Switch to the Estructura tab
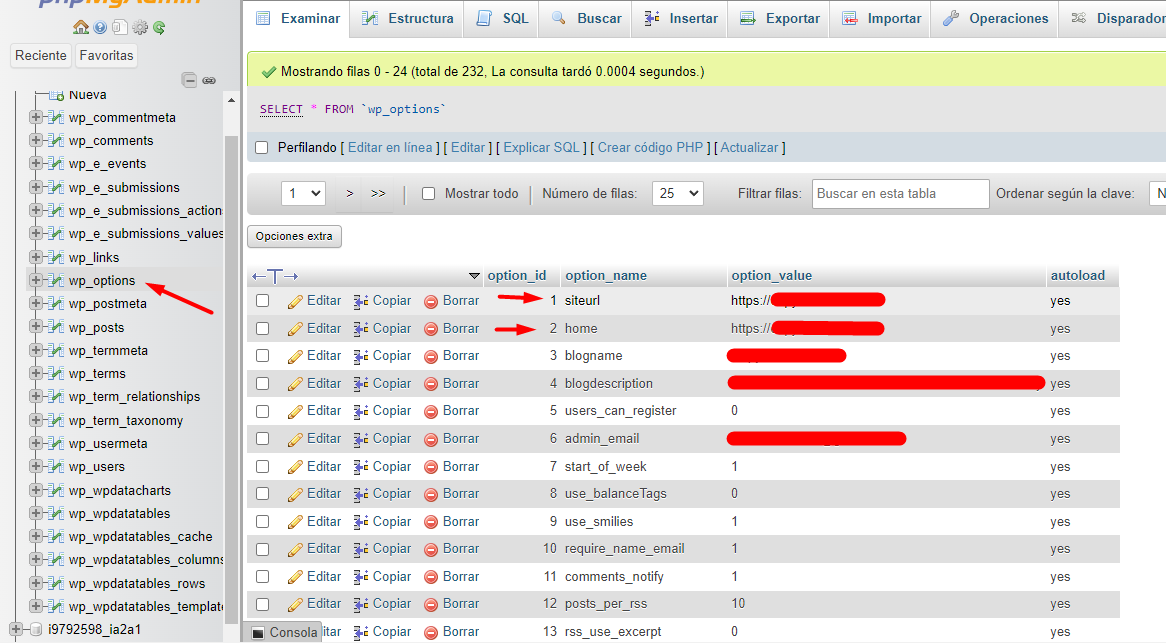Viewport: 1166px width, 643px height. click(407, 19)
